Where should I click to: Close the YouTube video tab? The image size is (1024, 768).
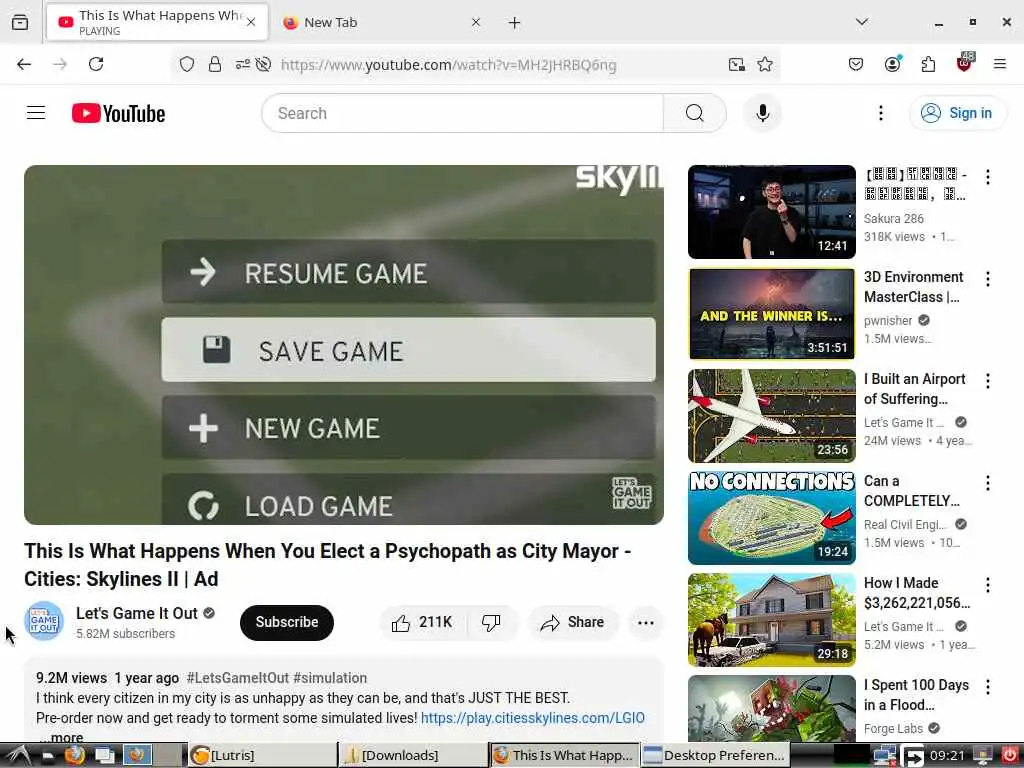(x=251, y=22)
